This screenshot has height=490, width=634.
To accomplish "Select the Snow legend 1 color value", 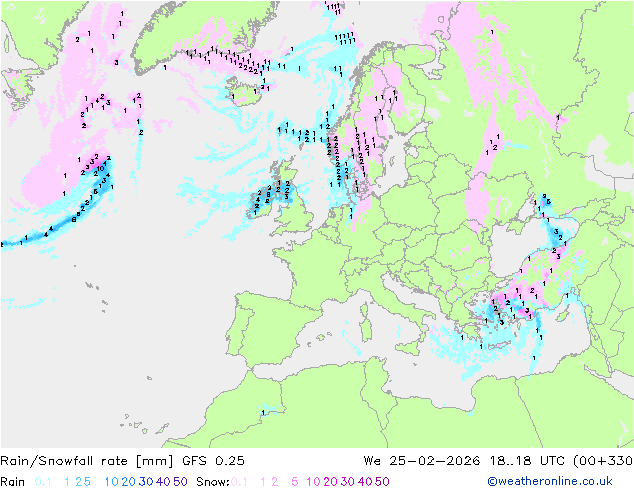I will click(x=263, y=482).
